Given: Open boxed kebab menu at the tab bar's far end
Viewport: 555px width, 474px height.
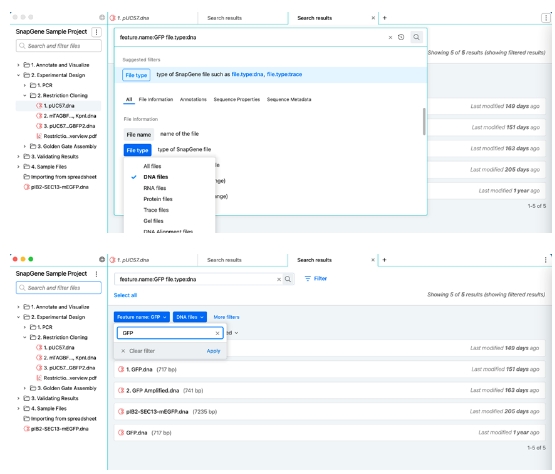Looking at the screenshot, I should tap(546, 18).
